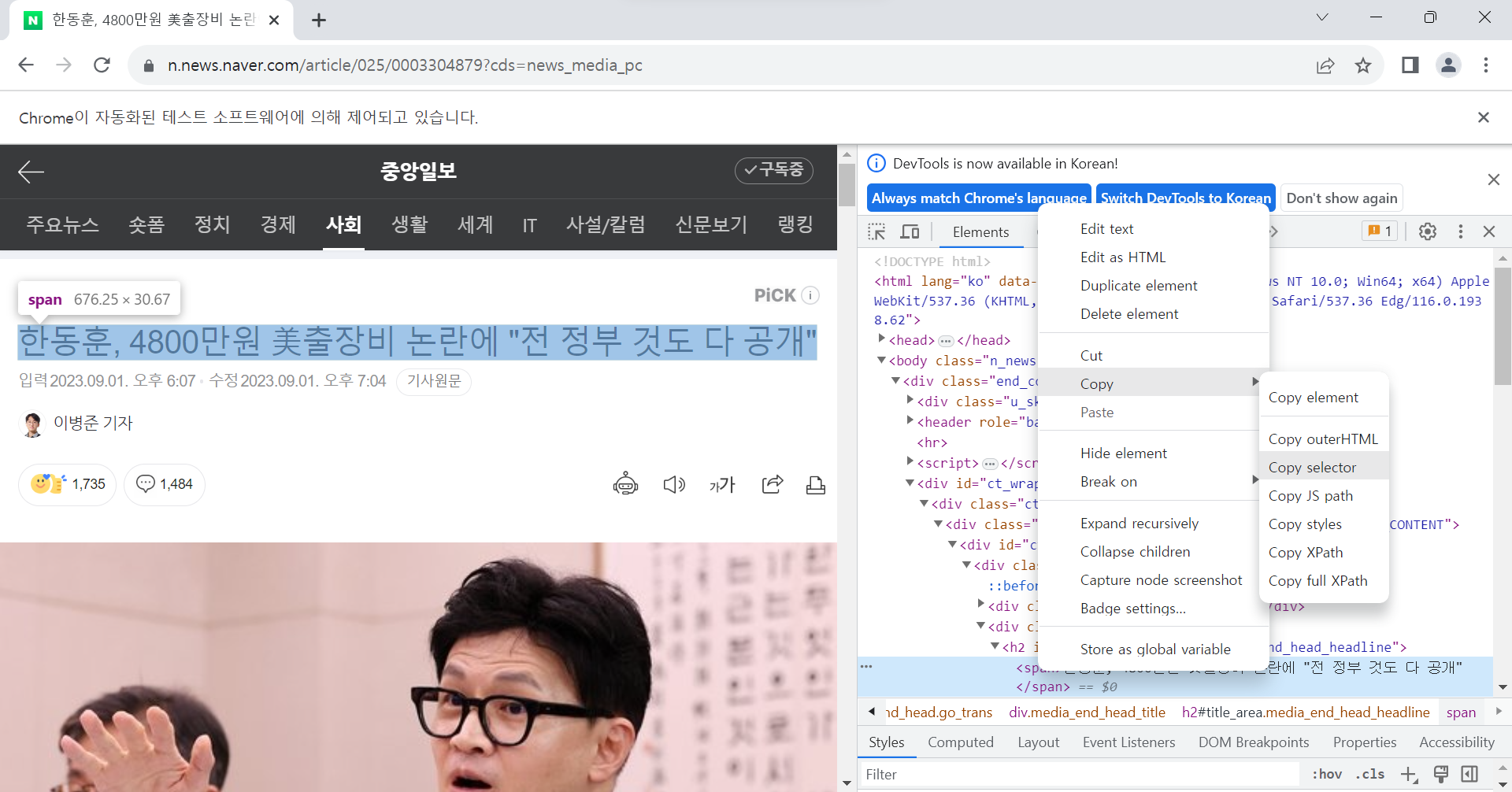The image size is (1512, 792).
Task: Open comments showing 1,484
Action: 165,484
